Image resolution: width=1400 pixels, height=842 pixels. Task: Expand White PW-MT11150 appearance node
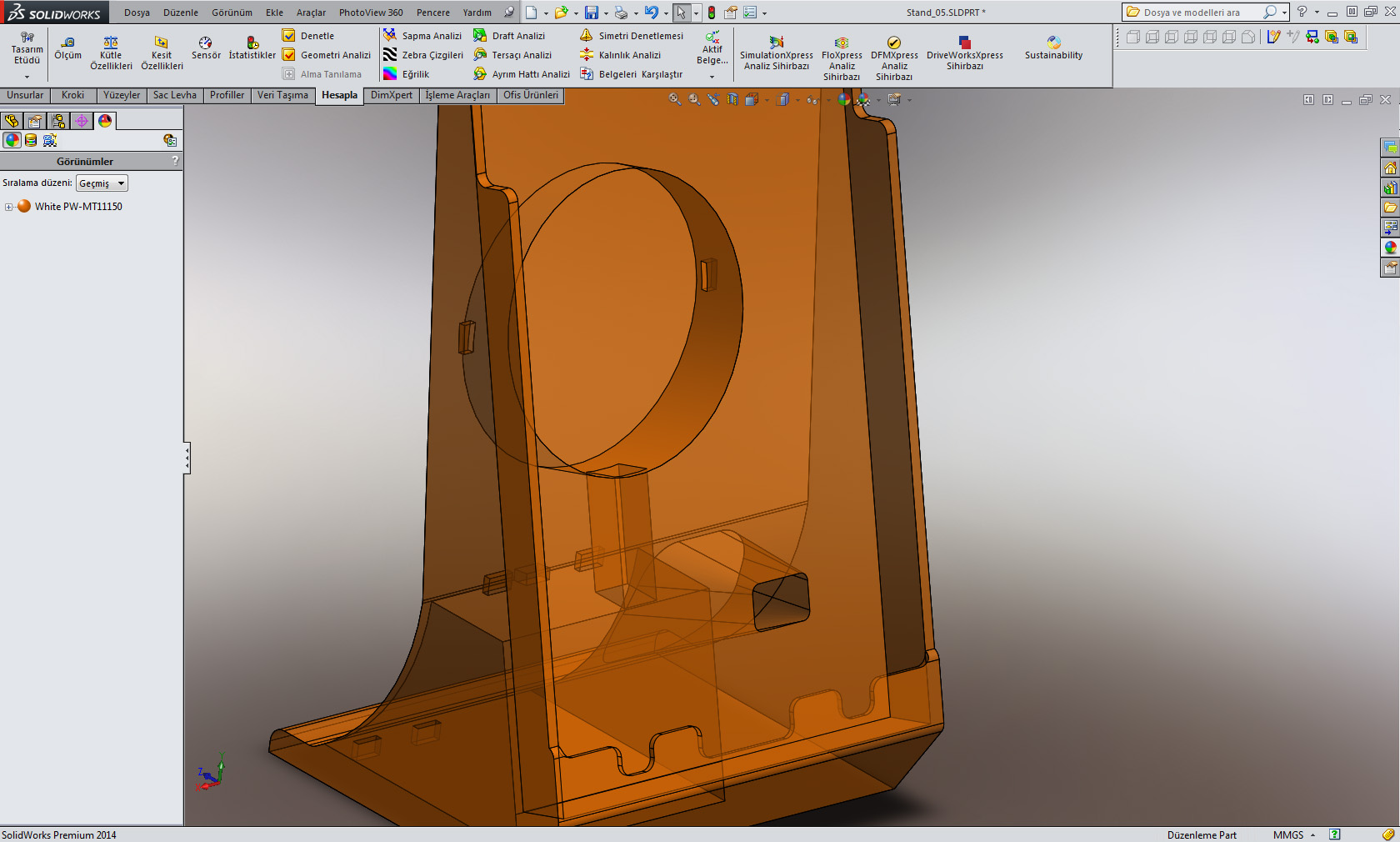coord(8,207)
